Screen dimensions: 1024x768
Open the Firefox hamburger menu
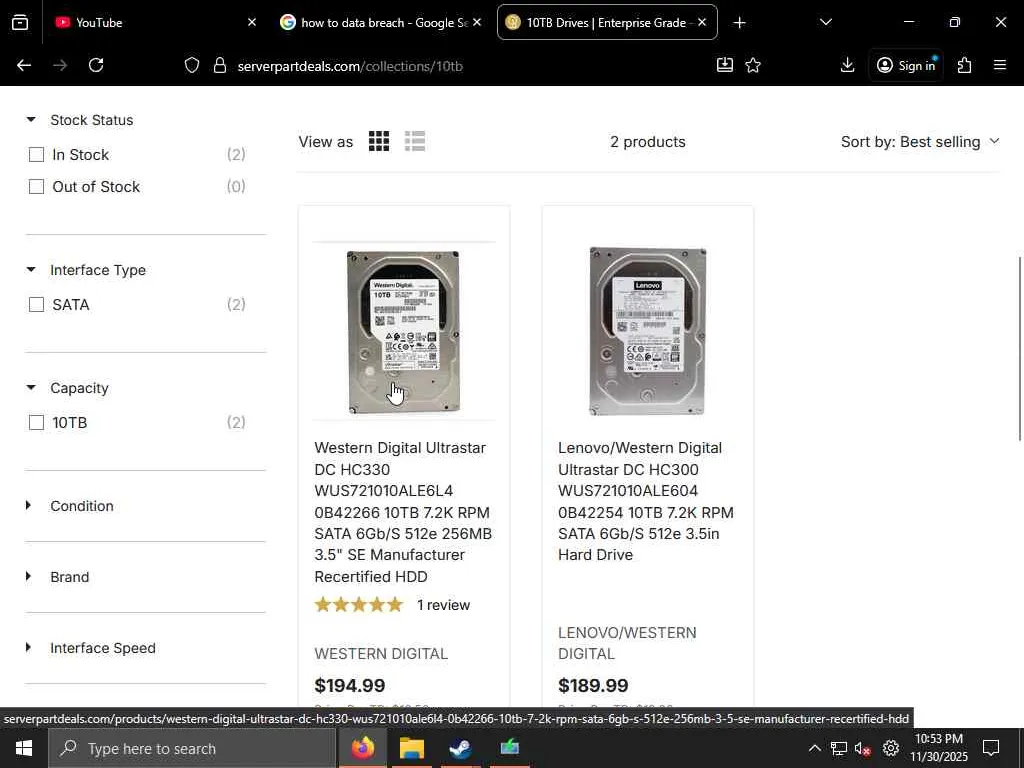(999, 65)
